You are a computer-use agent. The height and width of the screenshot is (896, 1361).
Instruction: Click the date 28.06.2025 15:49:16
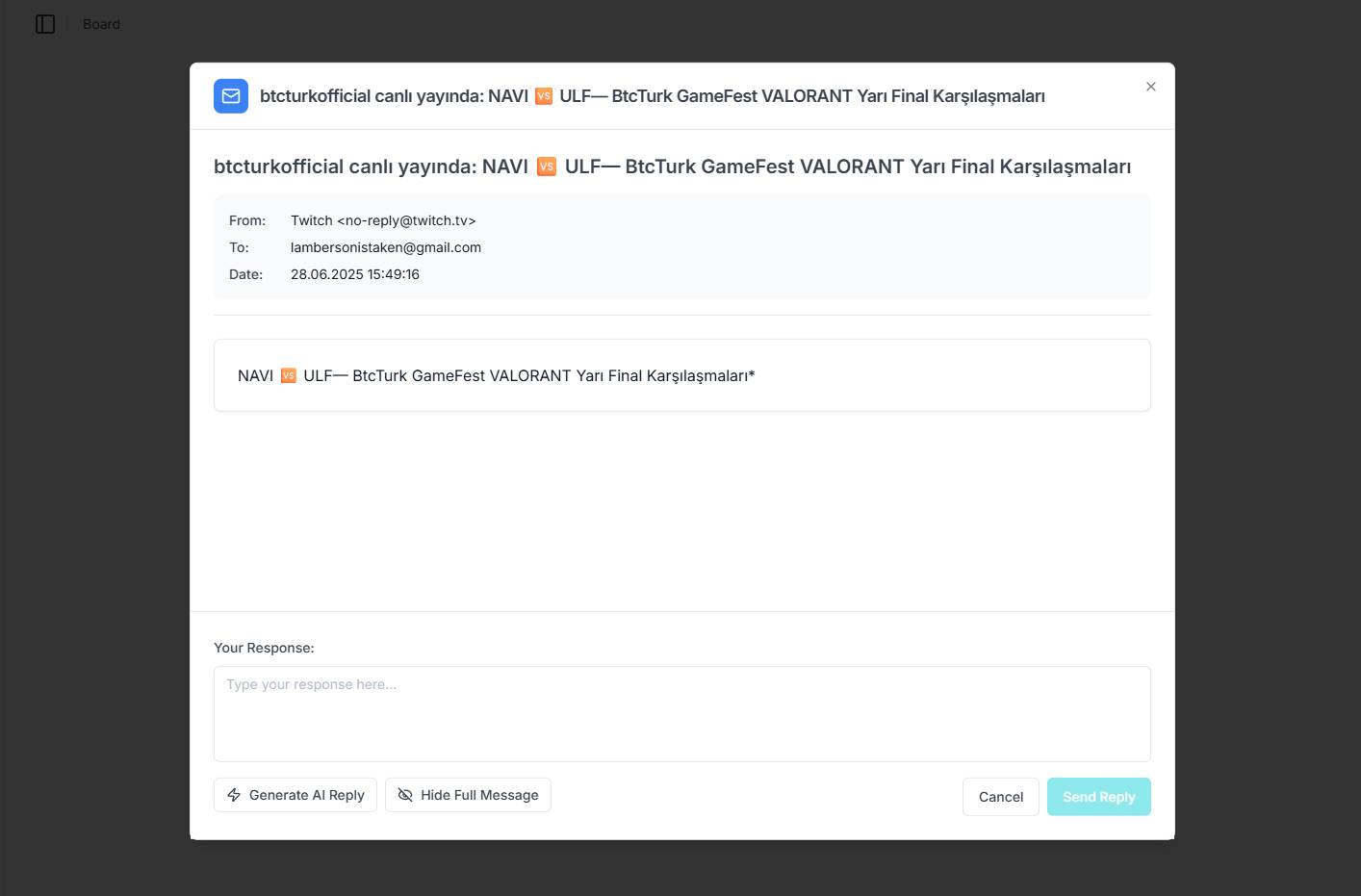click(x=355, y=274)
